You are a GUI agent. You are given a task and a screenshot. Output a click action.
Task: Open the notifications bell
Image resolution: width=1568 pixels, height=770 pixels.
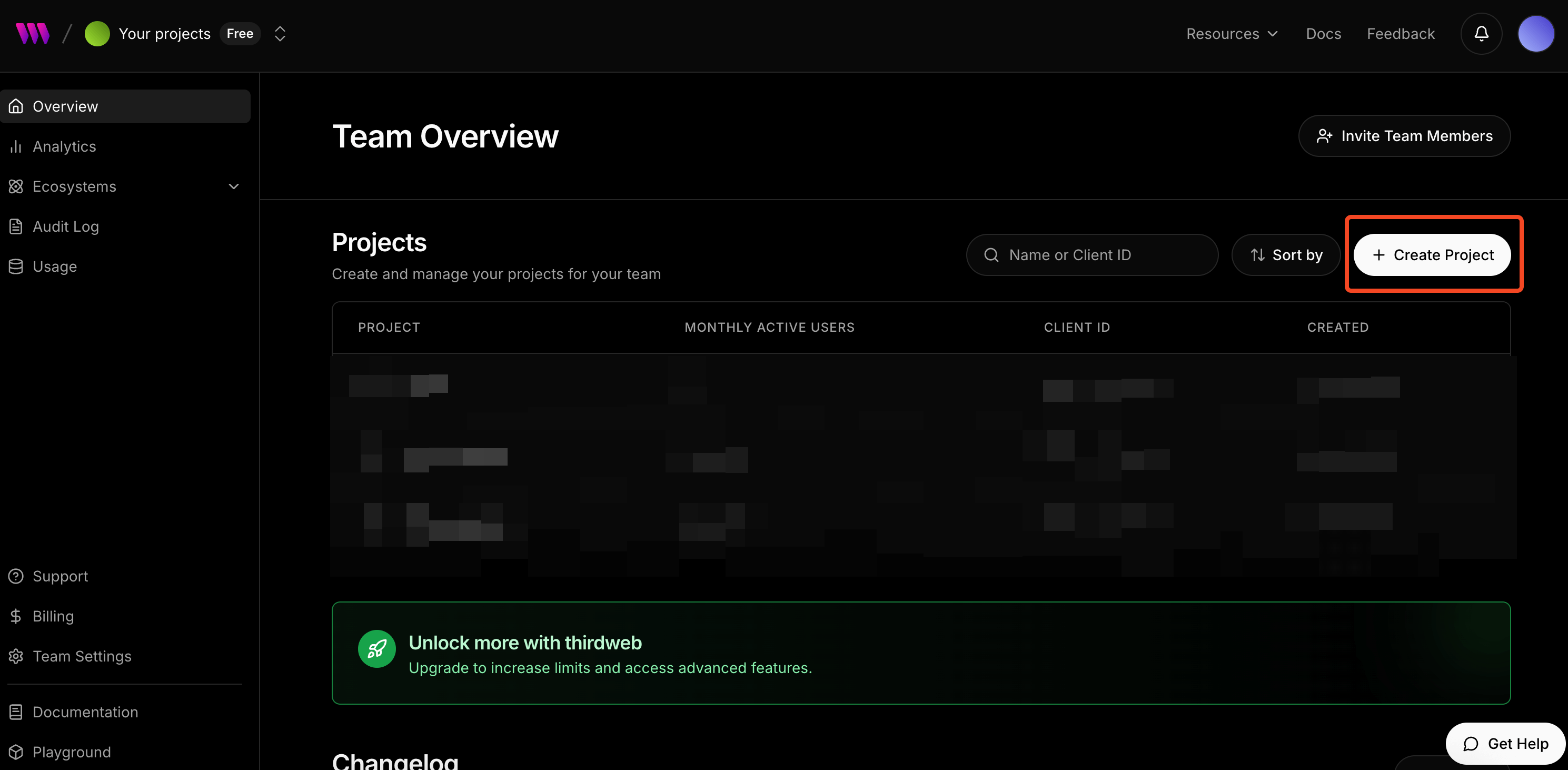point(1481,34)
